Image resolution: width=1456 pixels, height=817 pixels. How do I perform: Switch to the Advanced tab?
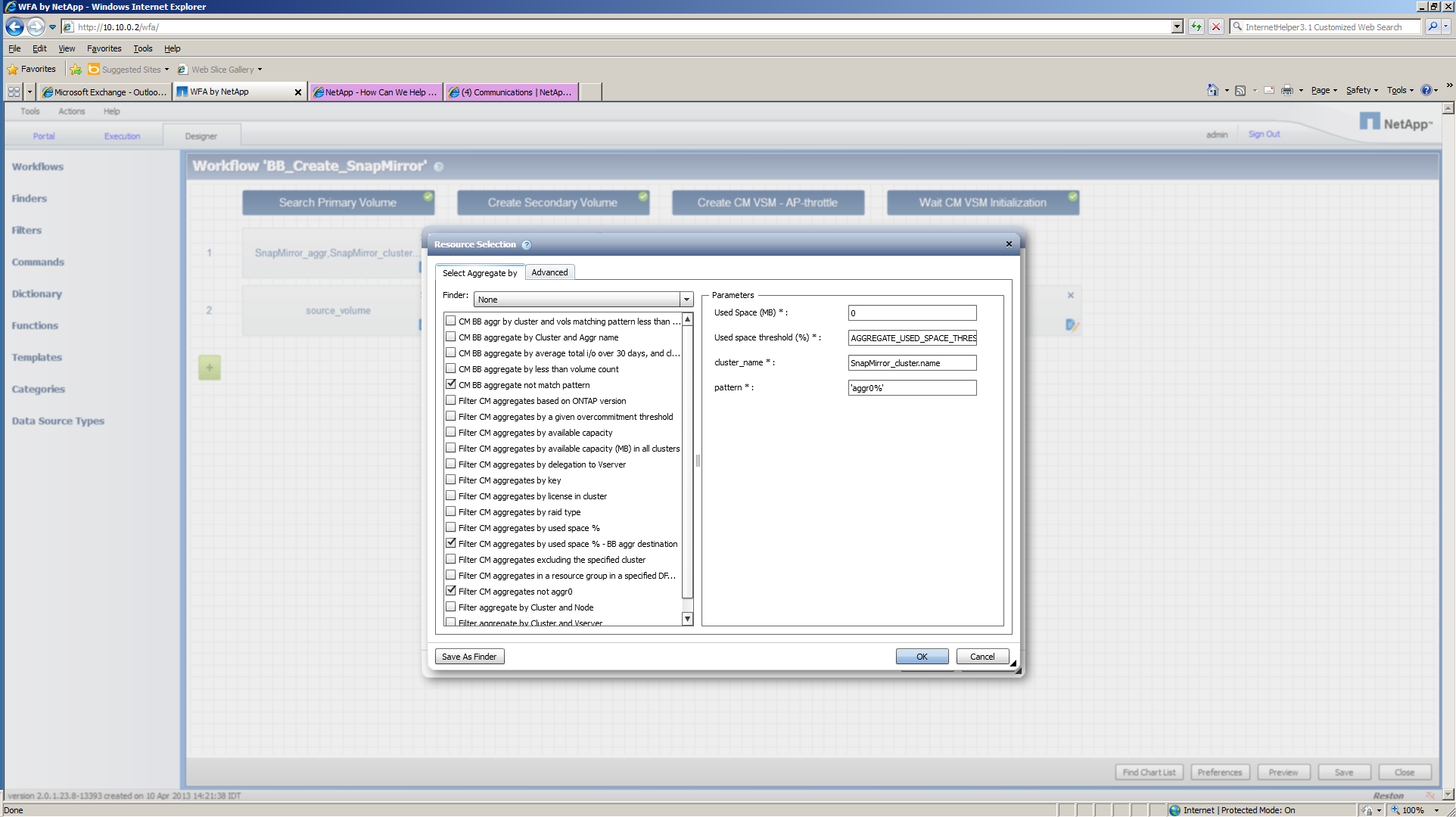pyautogui.click(x=549, y=272)
